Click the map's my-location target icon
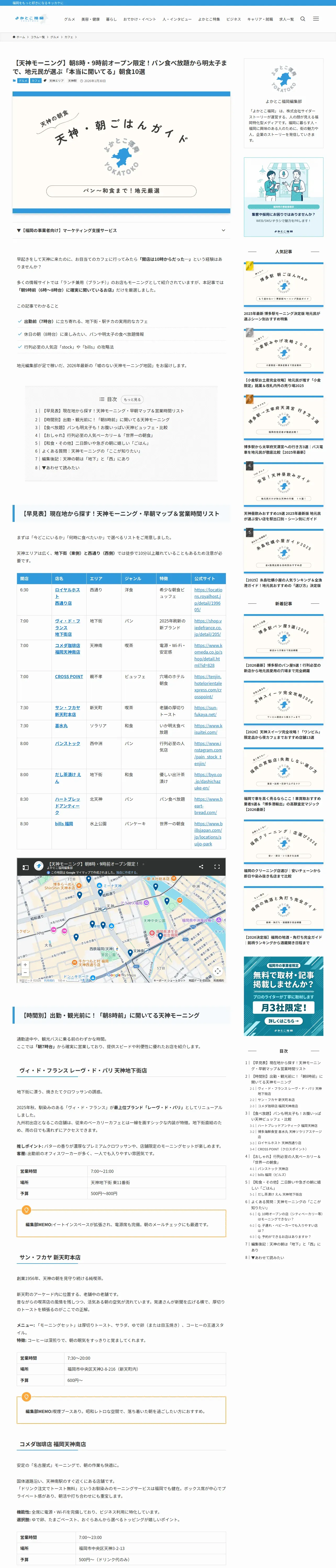The image size is (336, 1568). point(217,971)
